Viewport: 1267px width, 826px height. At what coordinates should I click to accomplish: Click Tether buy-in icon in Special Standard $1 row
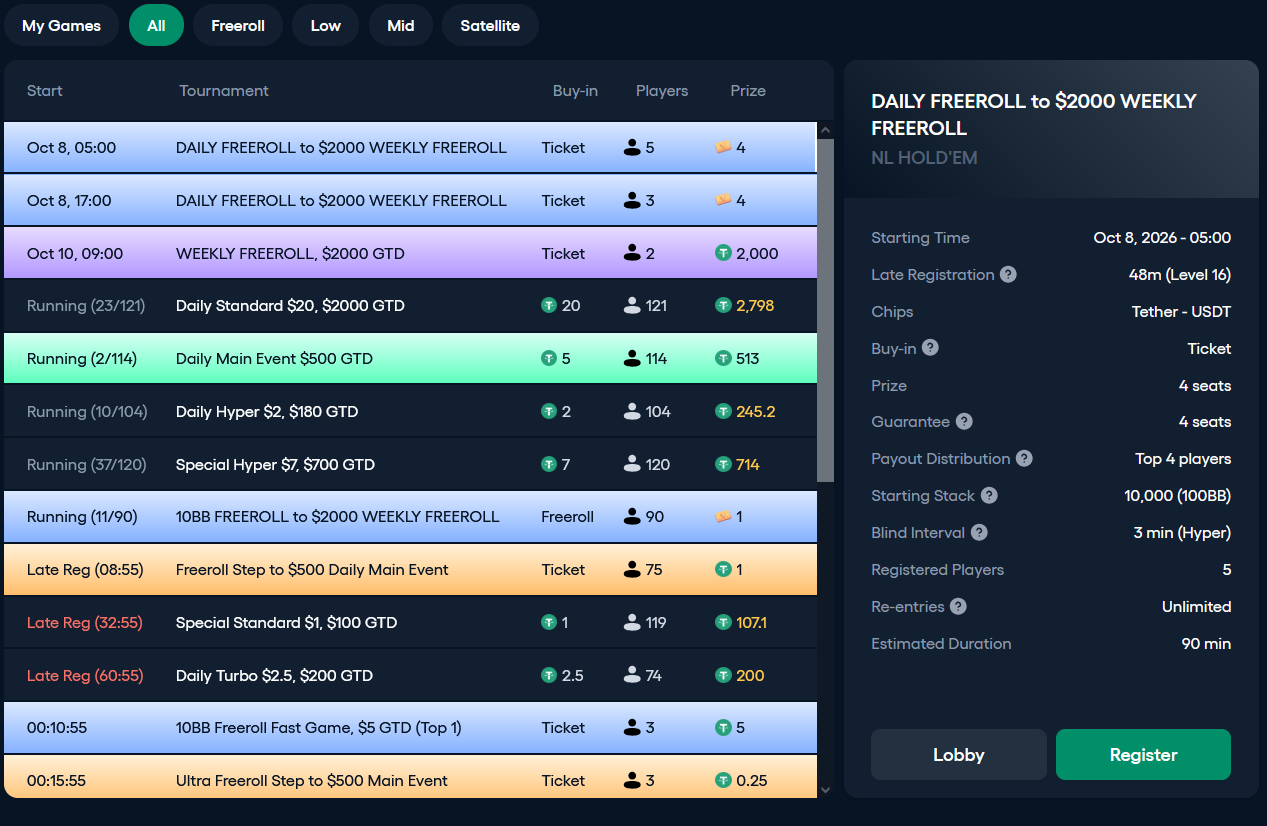click(x=549, y=623)
